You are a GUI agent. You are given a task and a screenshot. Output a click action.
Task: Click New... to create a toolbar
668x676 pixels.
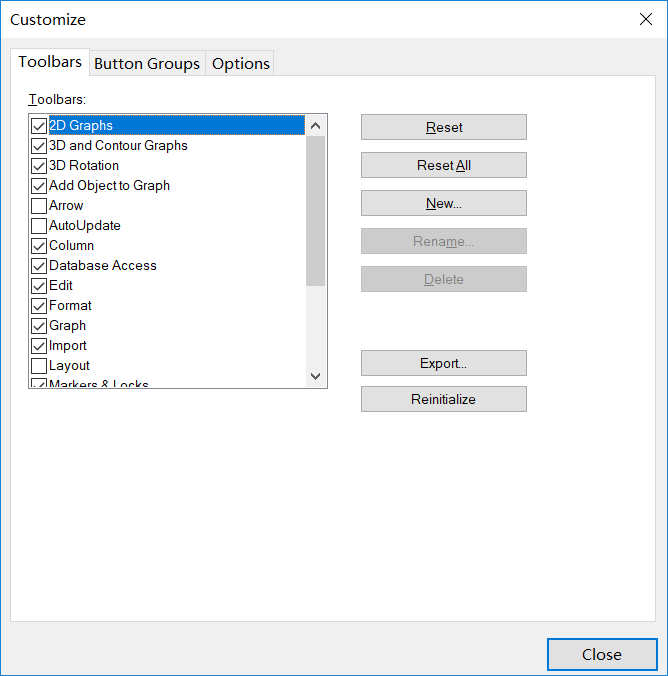[444, 203]
